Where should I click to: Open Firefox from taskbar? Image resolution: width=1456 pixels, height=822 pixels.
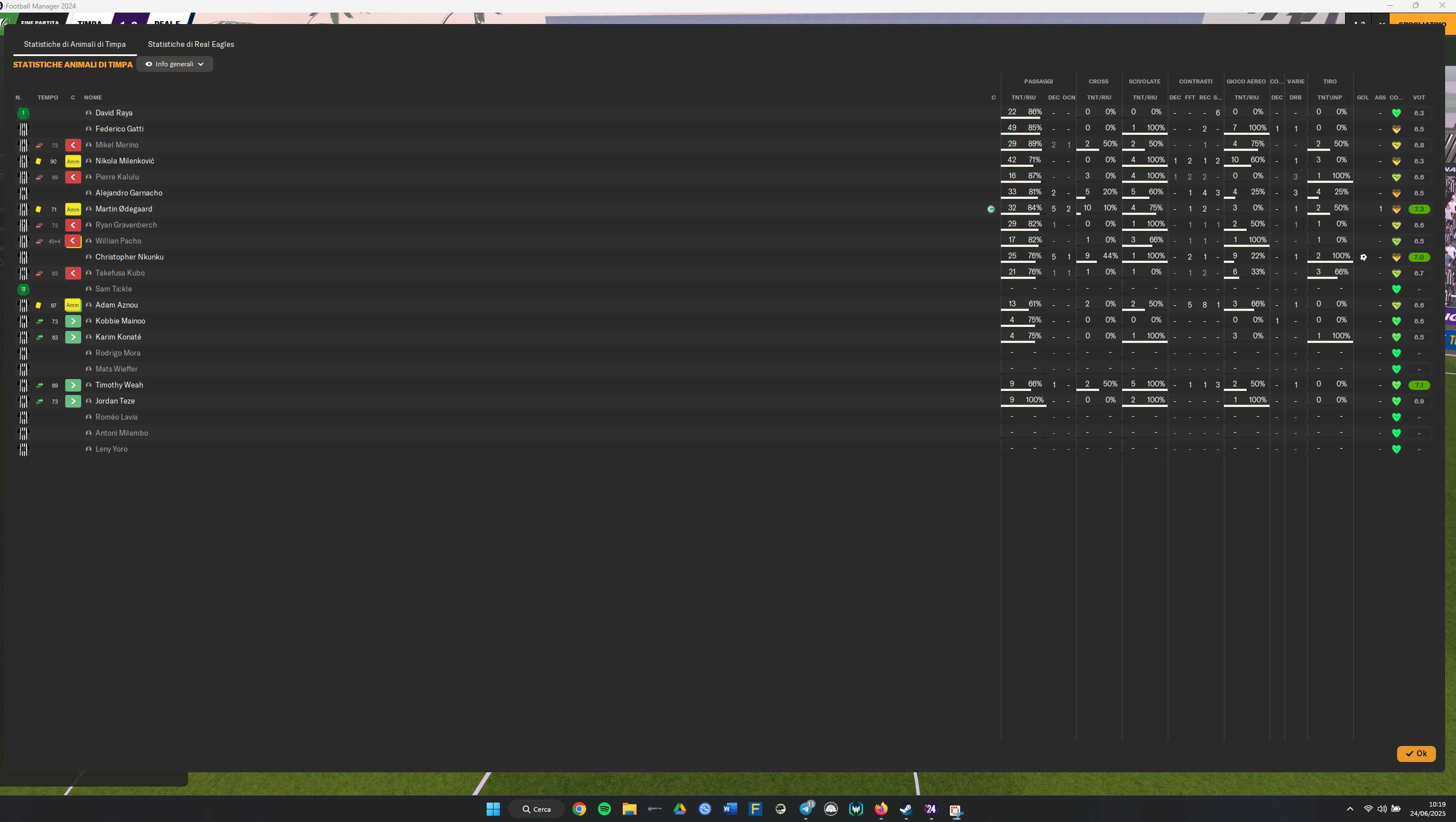881,809
